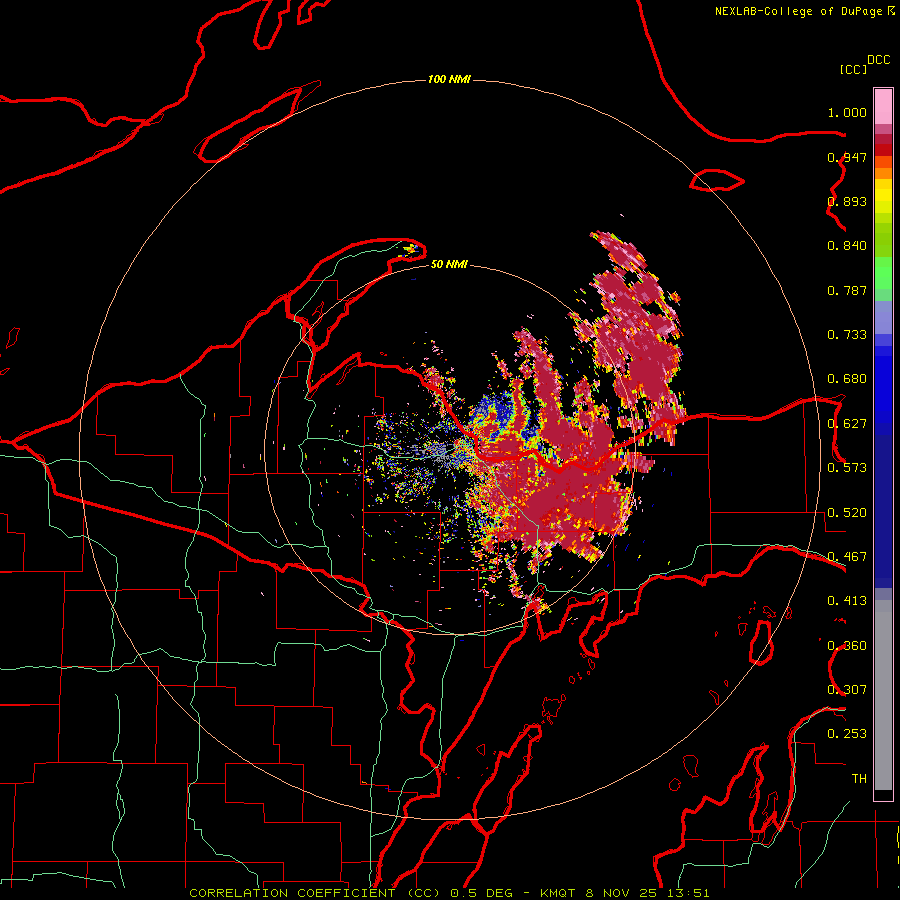Click the 0.680 color scale value

847,379
